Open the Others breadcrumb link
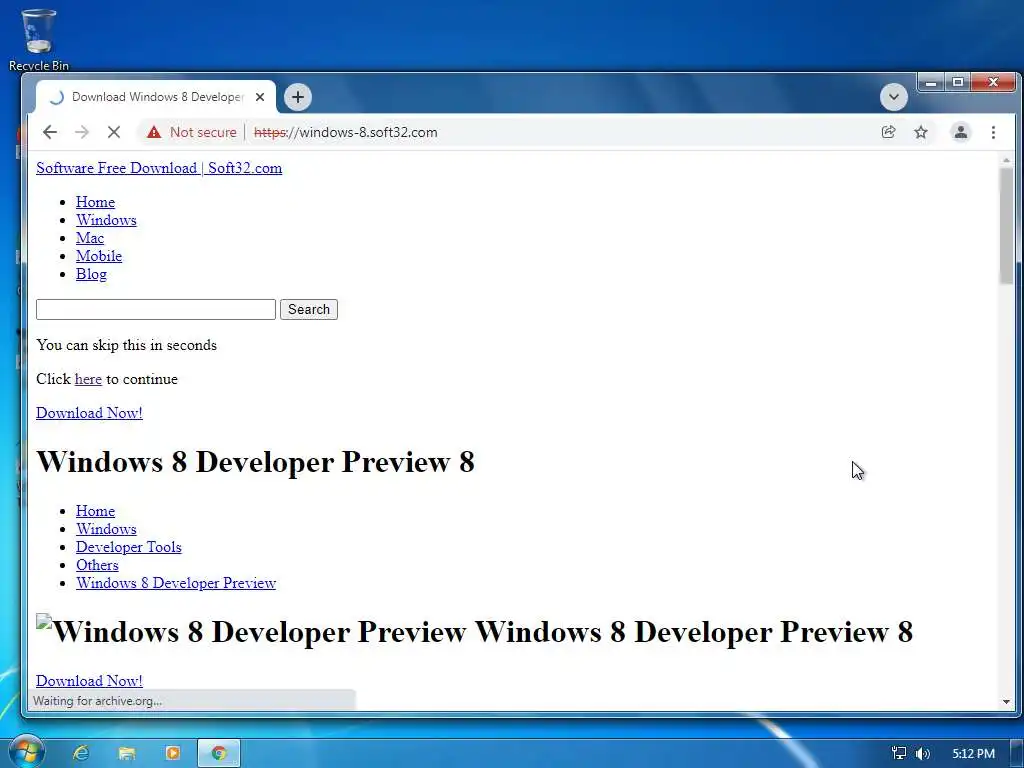Screen dimensions: 1024x768 tap(97, 565)
